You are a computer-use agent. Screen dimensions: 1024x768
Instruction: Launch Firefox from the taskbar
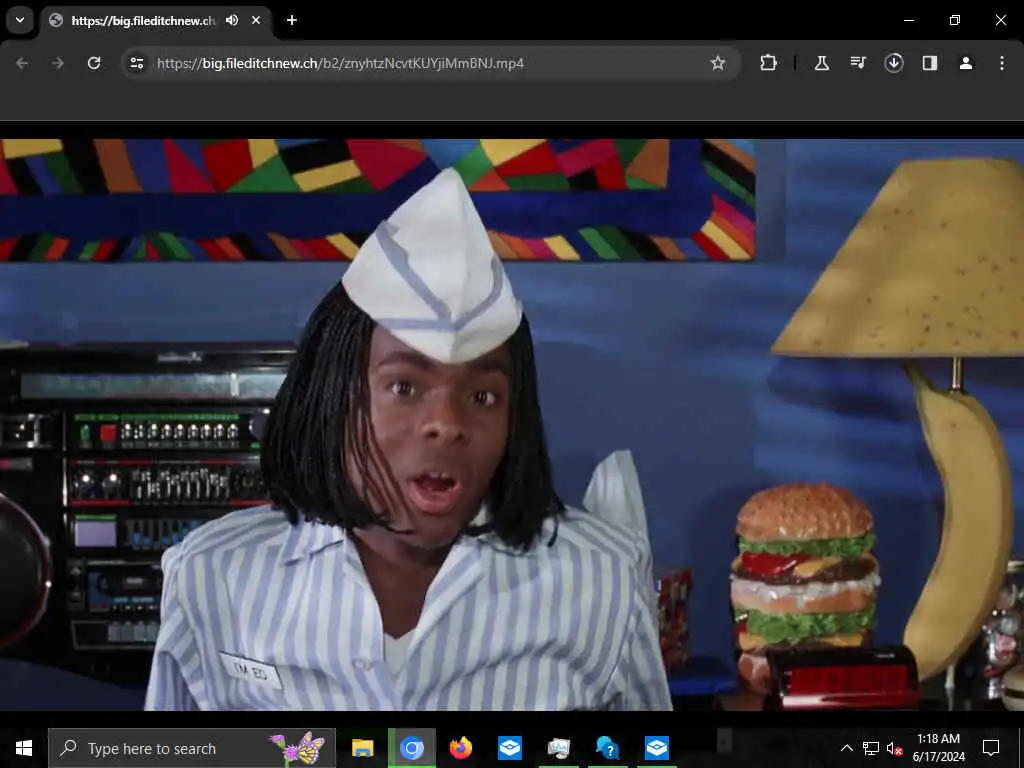pos(460,748)
